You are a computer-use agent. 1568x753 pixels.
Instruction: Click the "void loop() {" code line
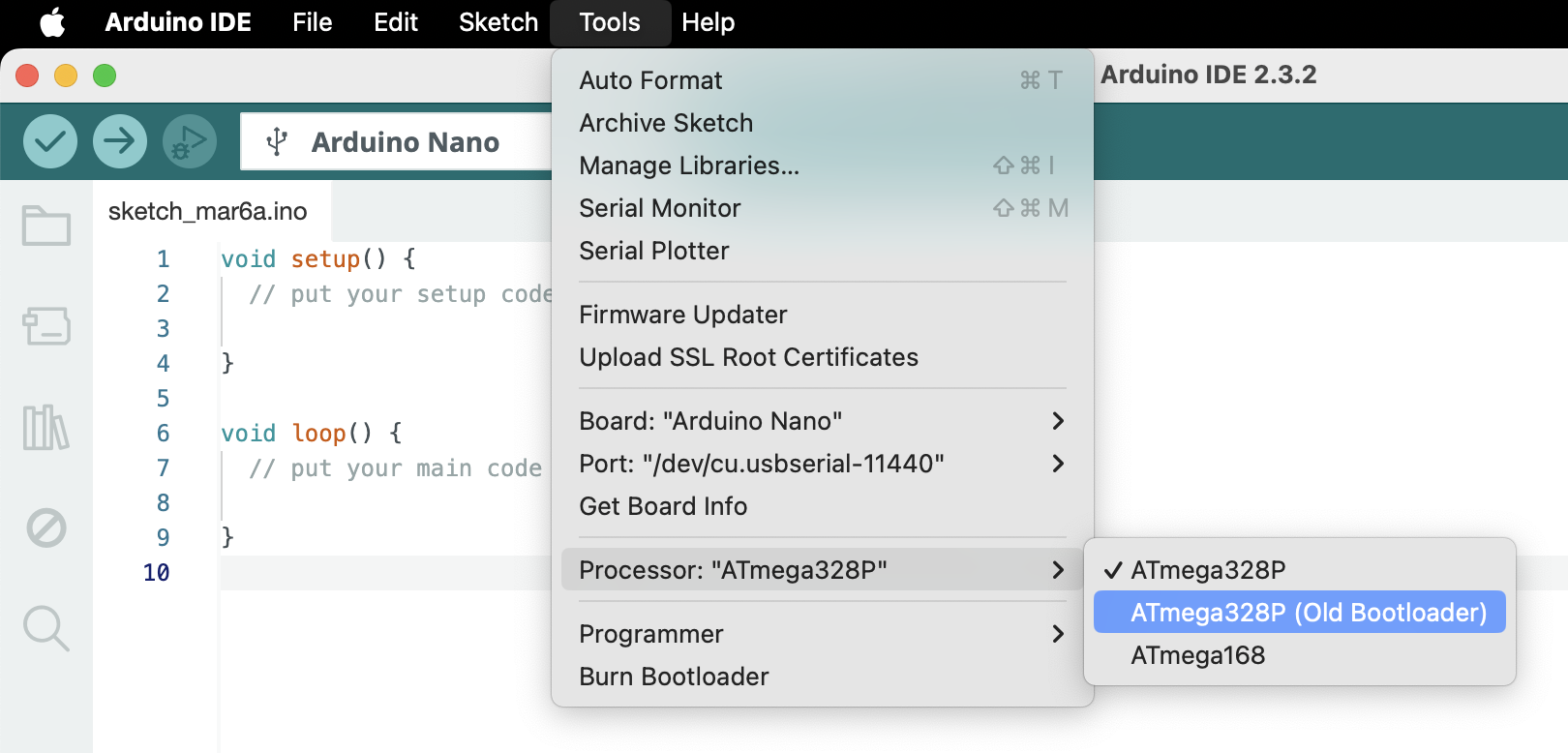pyautogui.click(x=312, y=433)
